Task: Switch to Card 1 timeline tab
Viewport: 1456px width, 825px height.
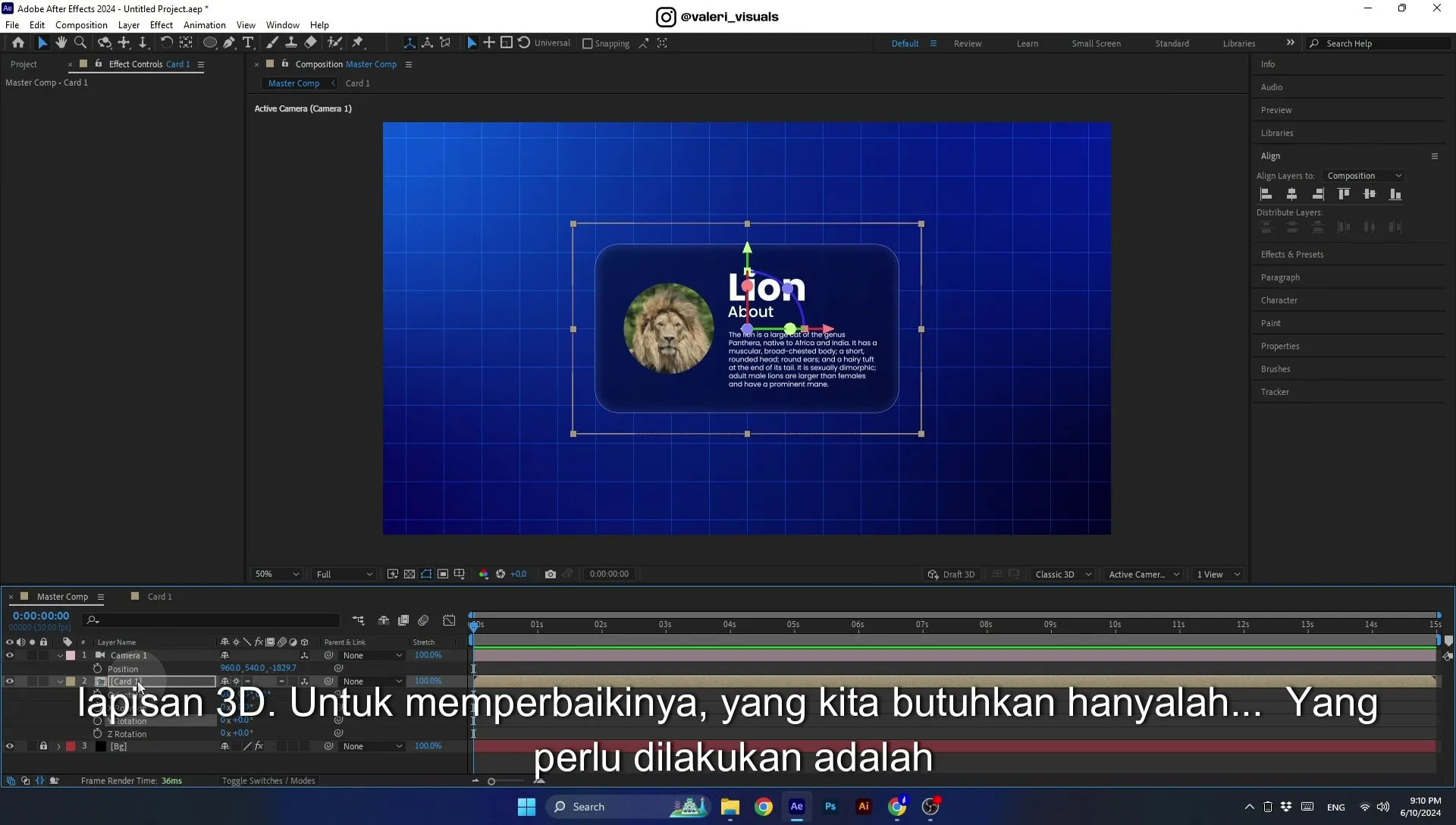Action: tap(159, 597)
